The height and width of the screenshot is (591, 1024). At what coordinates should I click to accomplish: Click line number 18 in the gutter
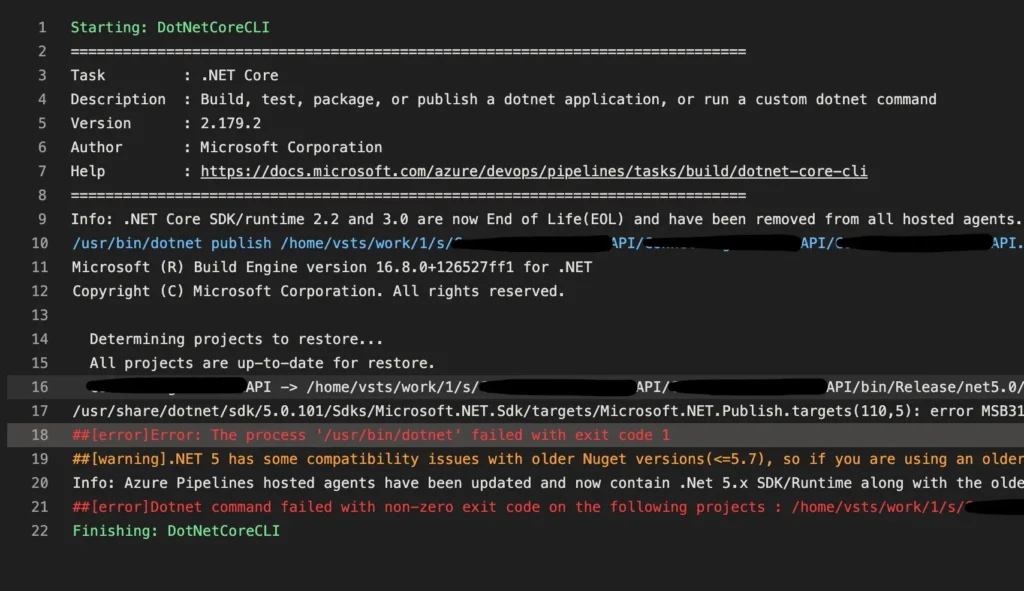pyautogui.click(x=40, y=435)
